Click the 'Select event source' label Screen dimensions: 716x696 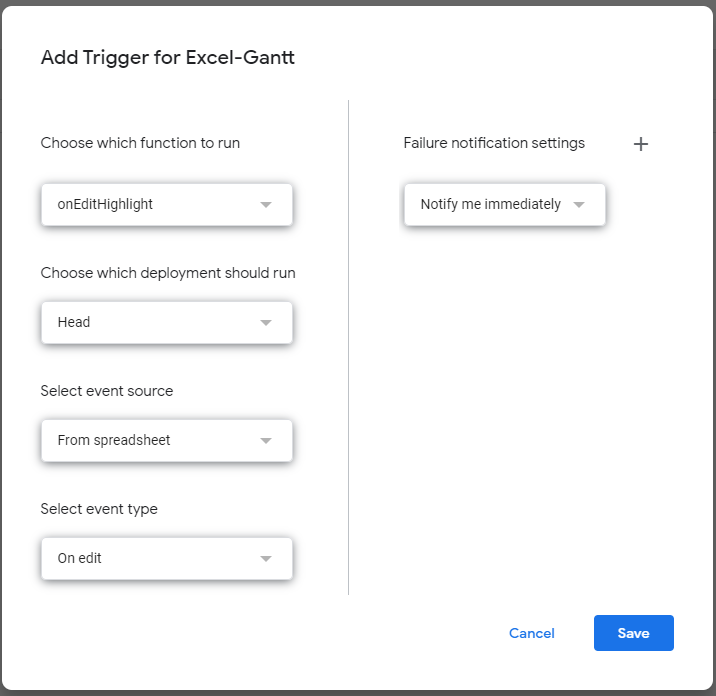pos(107,391)
